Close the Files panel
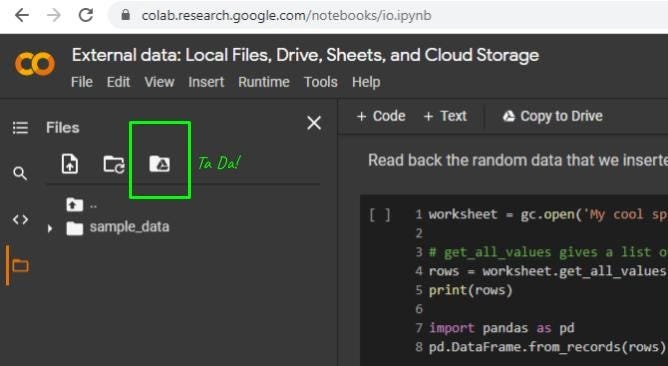 click(x=314, y=123)
